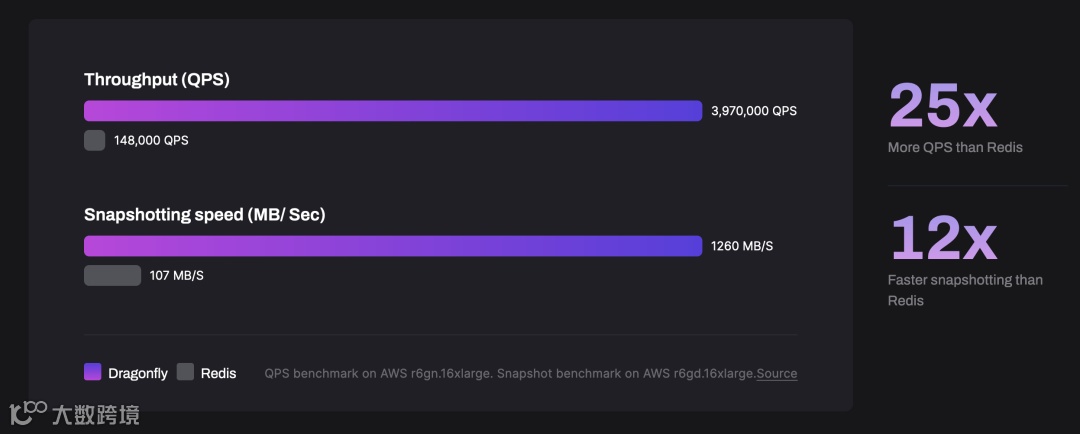Click the watermark logo icon at bottom-left

click(x=28, y=411)
